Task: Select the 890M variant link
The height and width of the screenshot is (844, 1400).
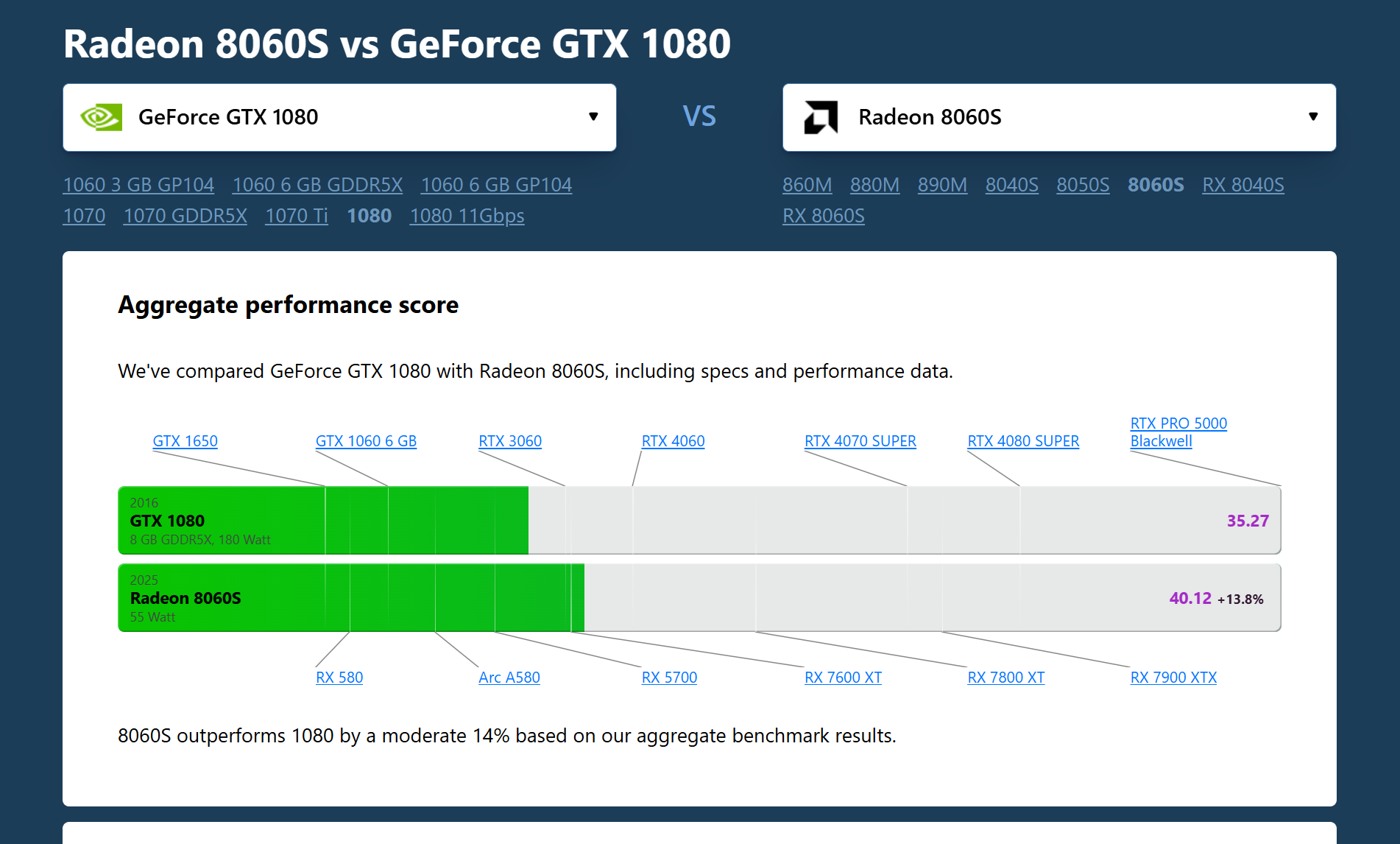Action: [942, 185]
